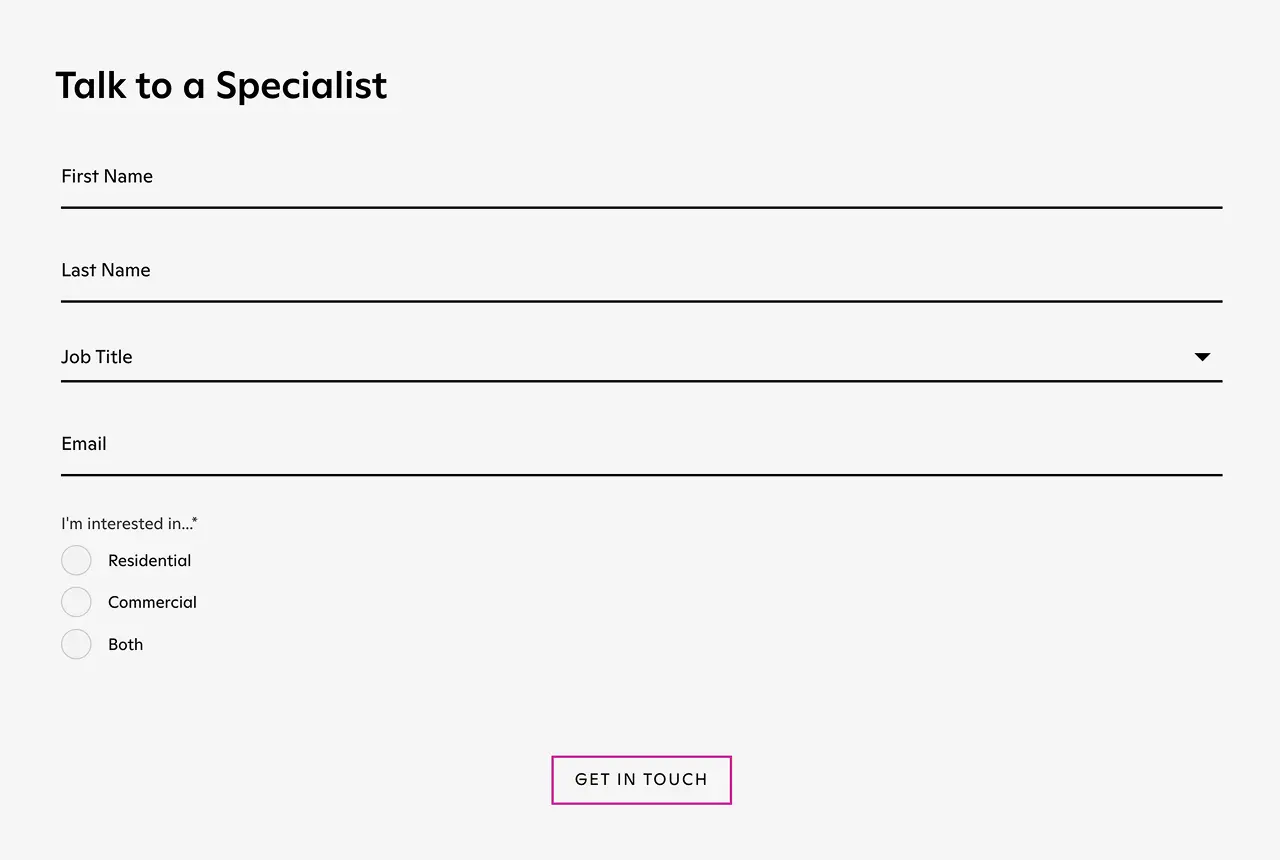Click the Last Name label
The width and height of the screenshot is (1280, 860).
pos(105,270)
